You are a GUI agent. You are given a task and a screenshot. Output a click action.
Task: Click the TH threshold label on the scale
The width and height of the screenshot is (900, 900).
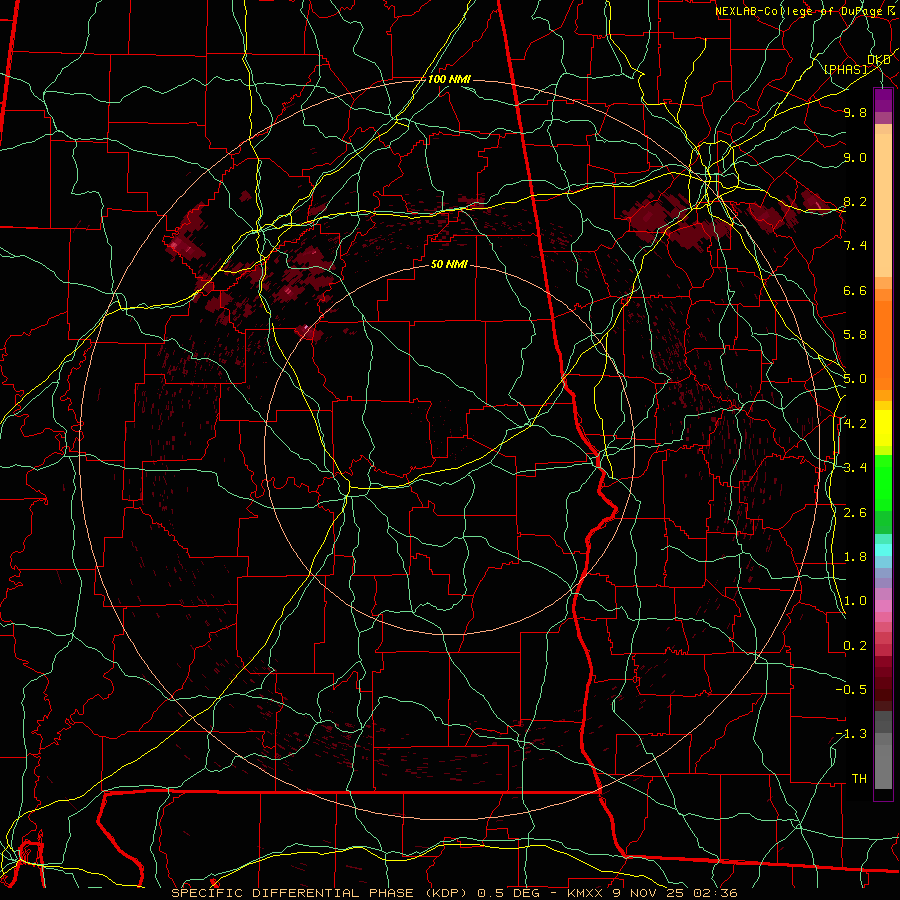pyautogui.click(x=859, y=778)
